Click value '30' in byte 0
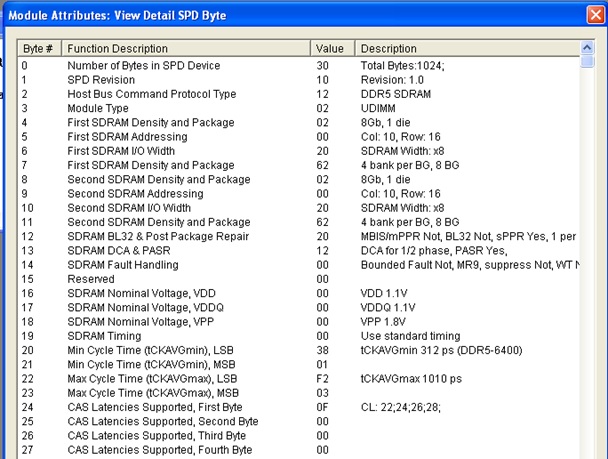The width and height of the screenshot is (608, 459). [x=322, y=66]
